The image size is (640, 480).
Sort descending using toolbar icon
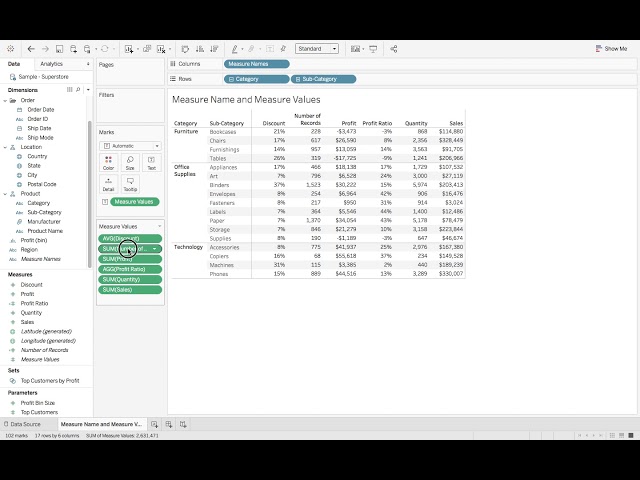tap(214, 49)
